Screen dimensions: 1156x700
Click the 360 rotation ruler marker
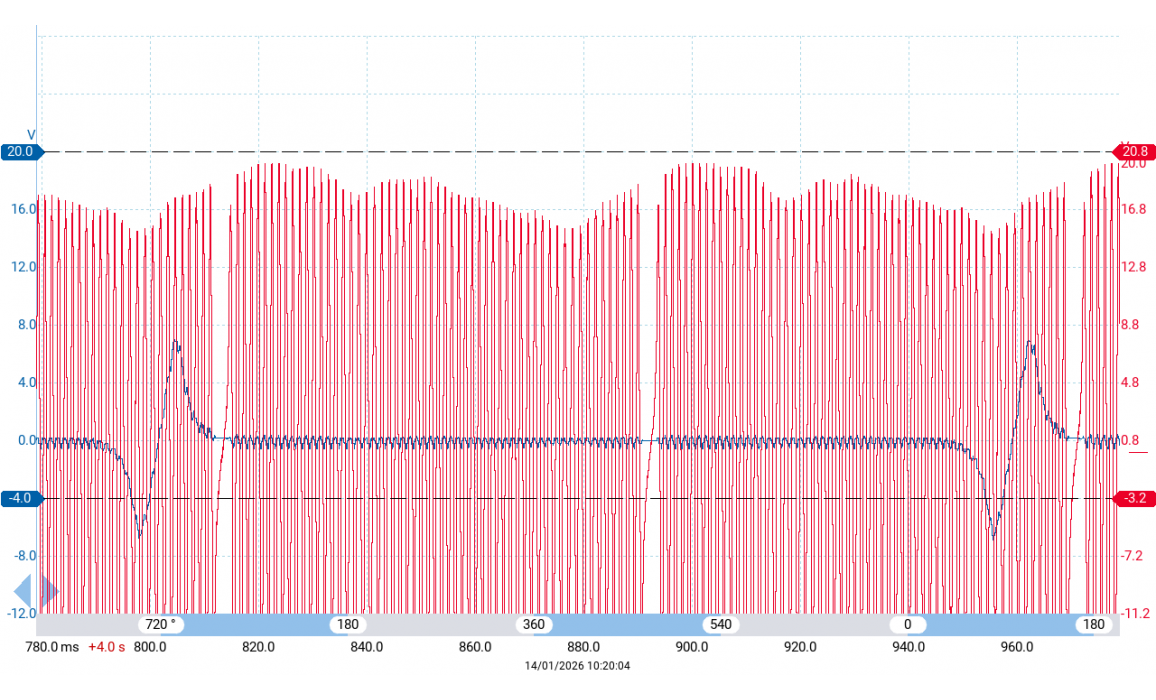click(x=534, y=625)
